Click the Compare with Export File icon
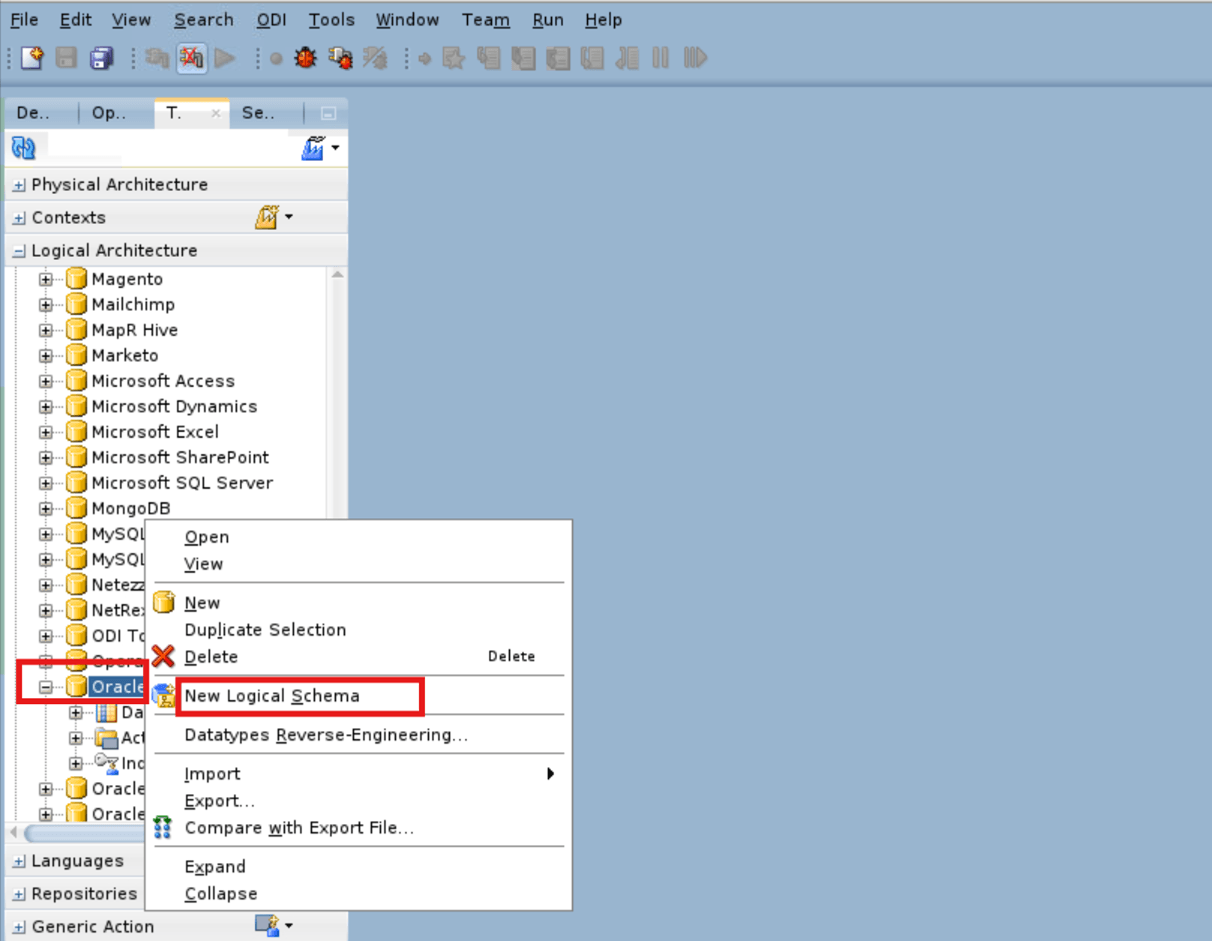Screen dimensions: 1212x941 [x=163, y=827]
